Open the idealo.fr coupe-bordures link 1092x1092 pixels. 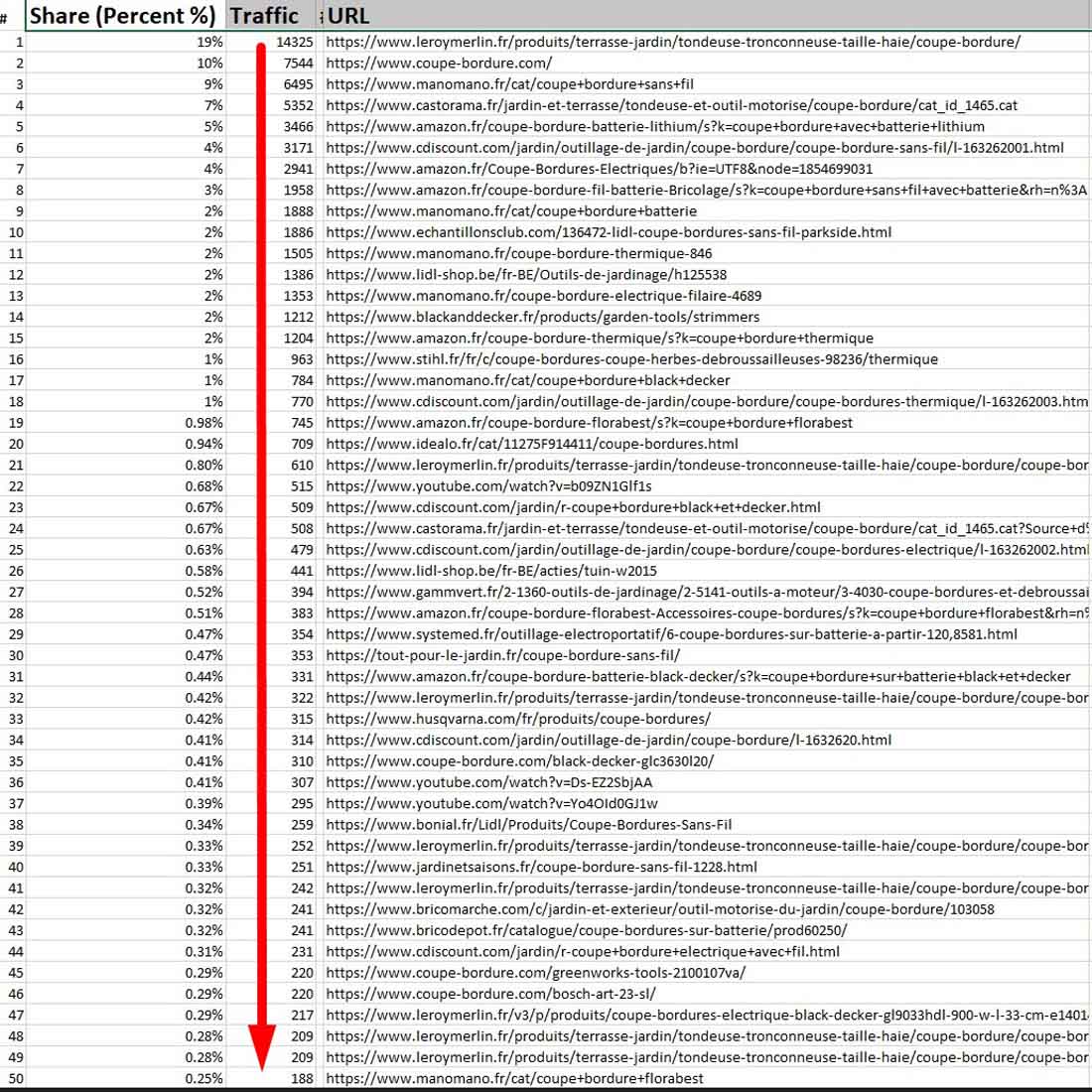click(x=531, y=444)
